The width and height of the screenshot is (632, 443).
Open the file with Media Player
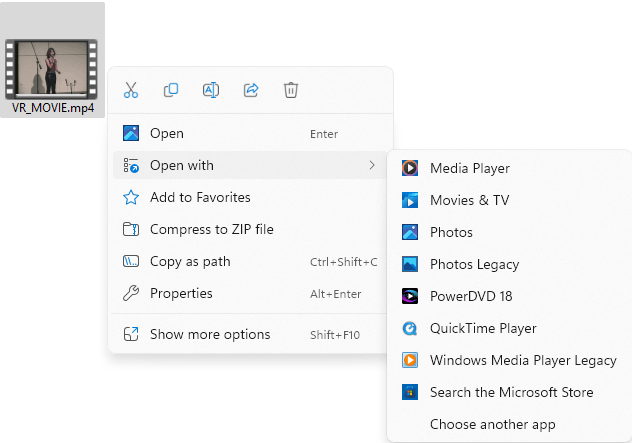509,168
